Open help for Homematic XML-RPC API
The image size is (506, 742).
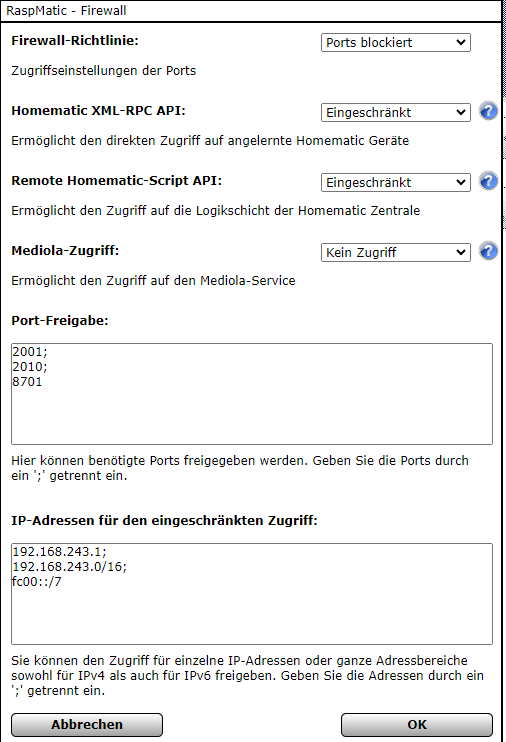click(488, 112)
